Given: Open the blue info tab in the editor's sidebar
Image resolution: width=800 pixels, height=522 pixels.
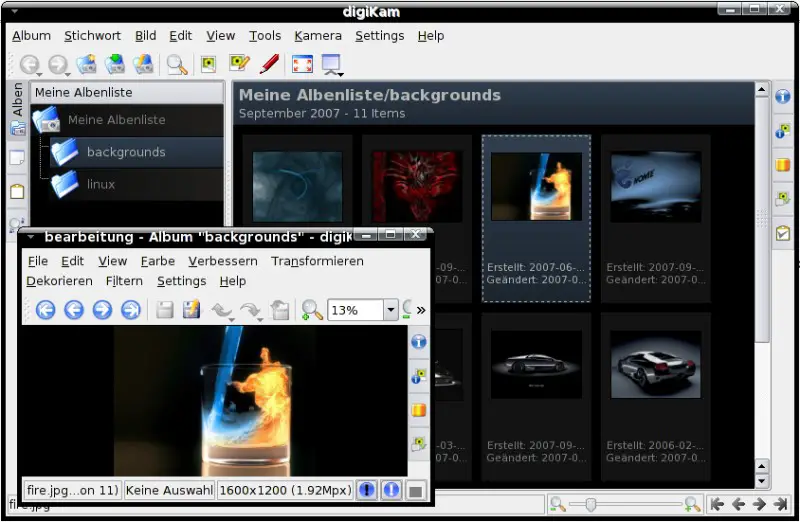Looking at the screenshot, I should pos(419,342).
